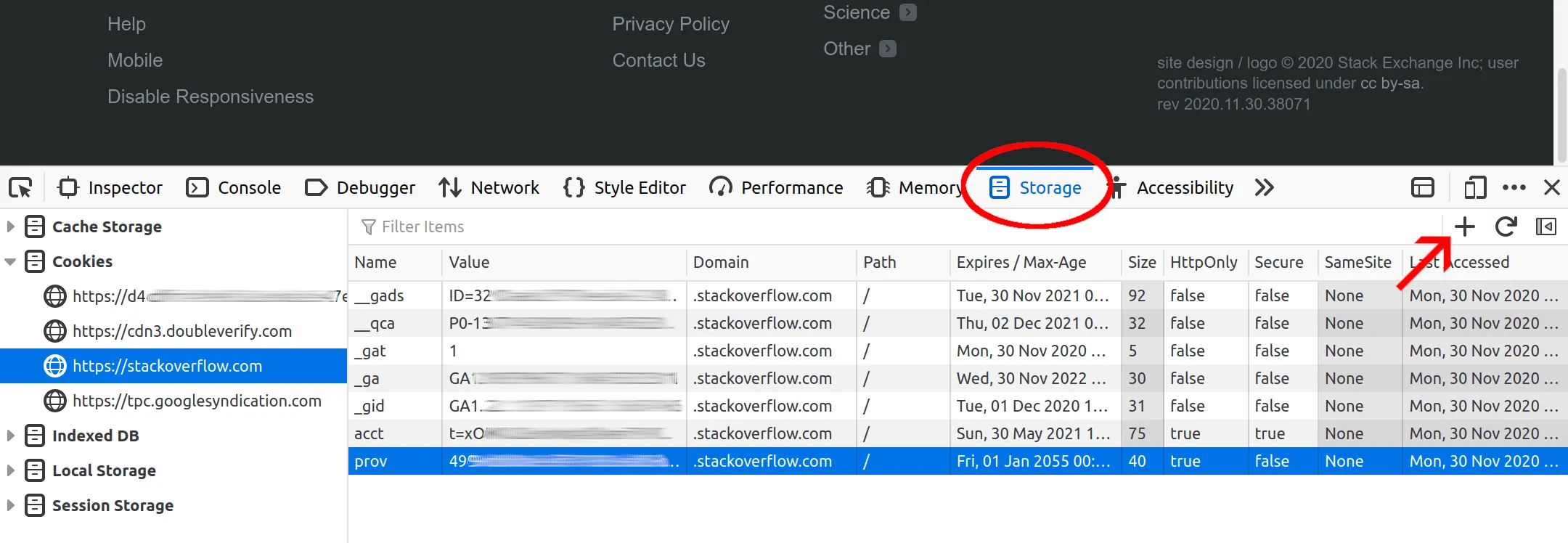Refresh the storage items list
The height and width of the screenshot is (543, 1568).
(1506, 227)
